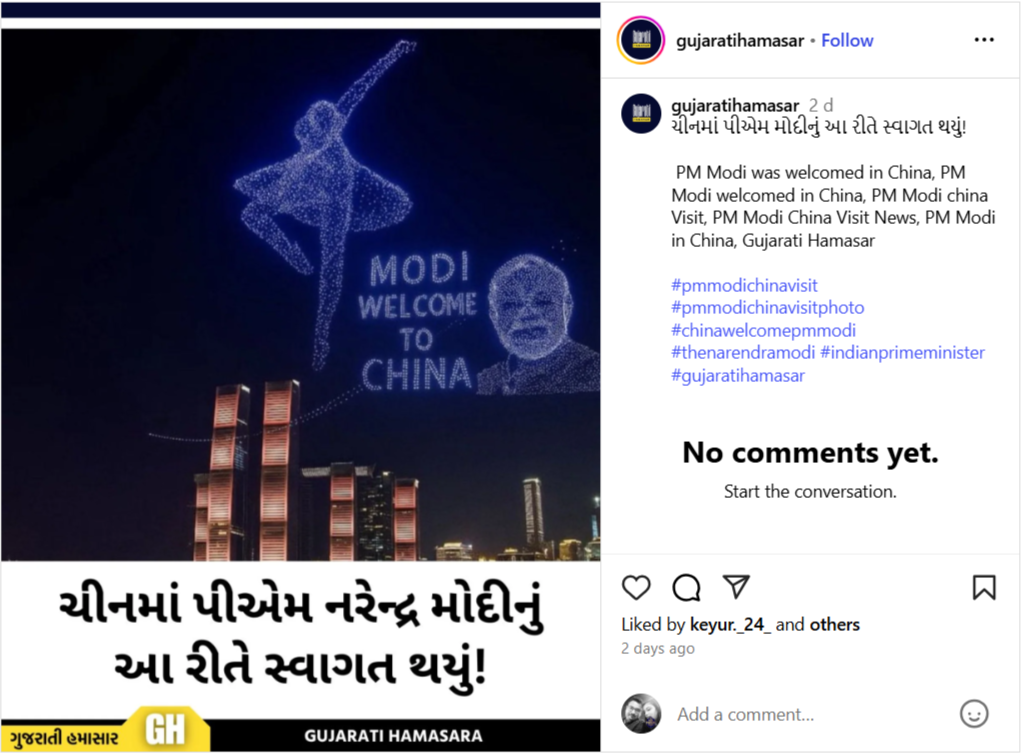Image resolution: width=1024 pixels, height=753 pixels.
Task: Click the caption author's avatar
Action: 641,114
